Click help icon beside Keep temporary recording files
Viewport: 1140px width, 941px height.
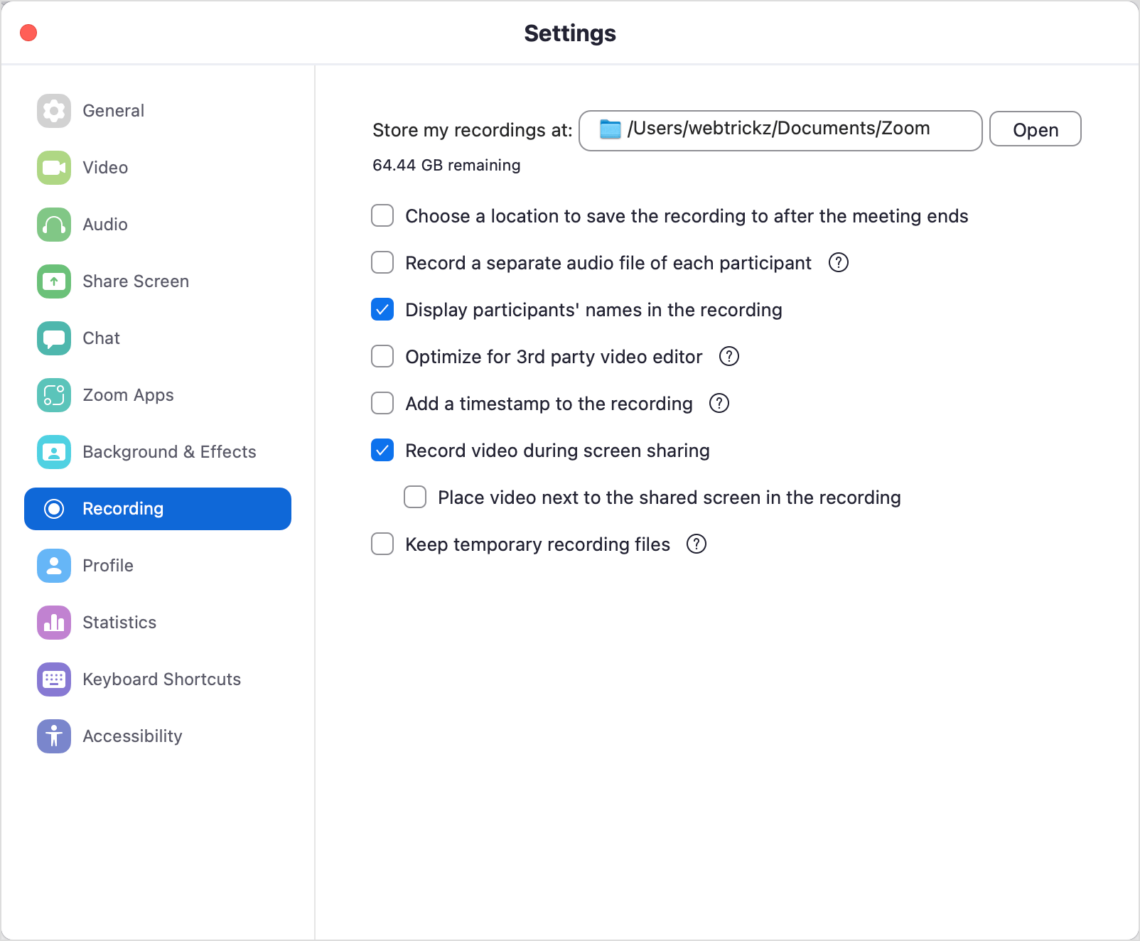click(696, 545)
